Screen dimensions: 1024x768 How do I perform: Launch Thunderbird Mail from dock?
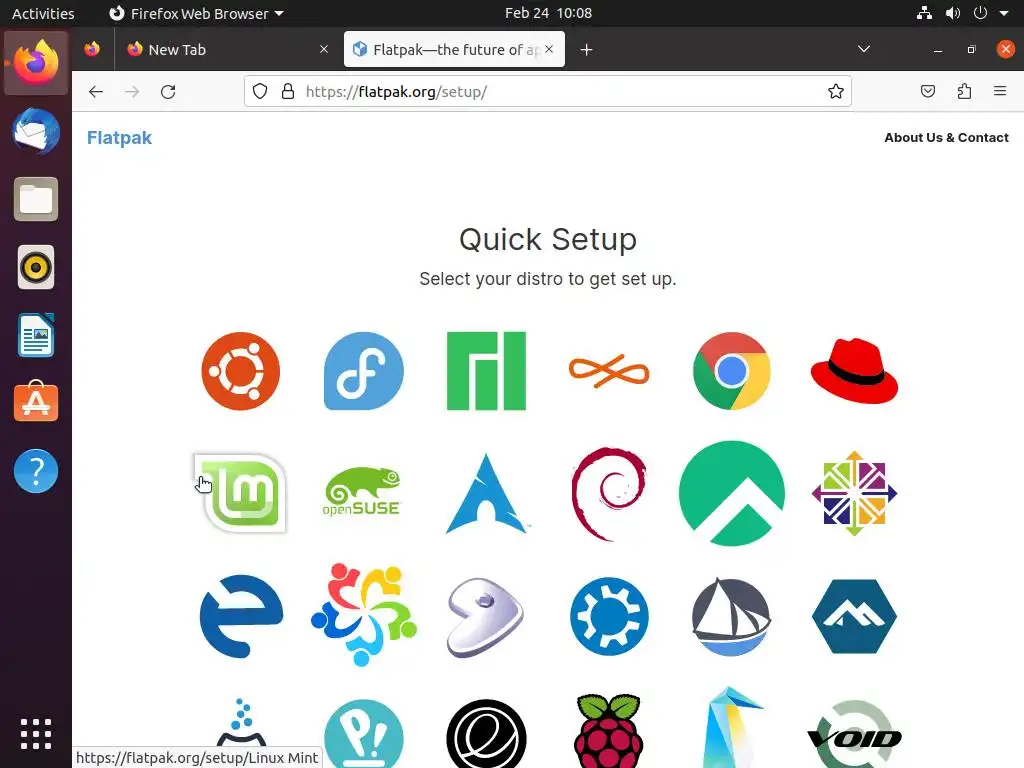pyautogui.click(x=36, y=131)
